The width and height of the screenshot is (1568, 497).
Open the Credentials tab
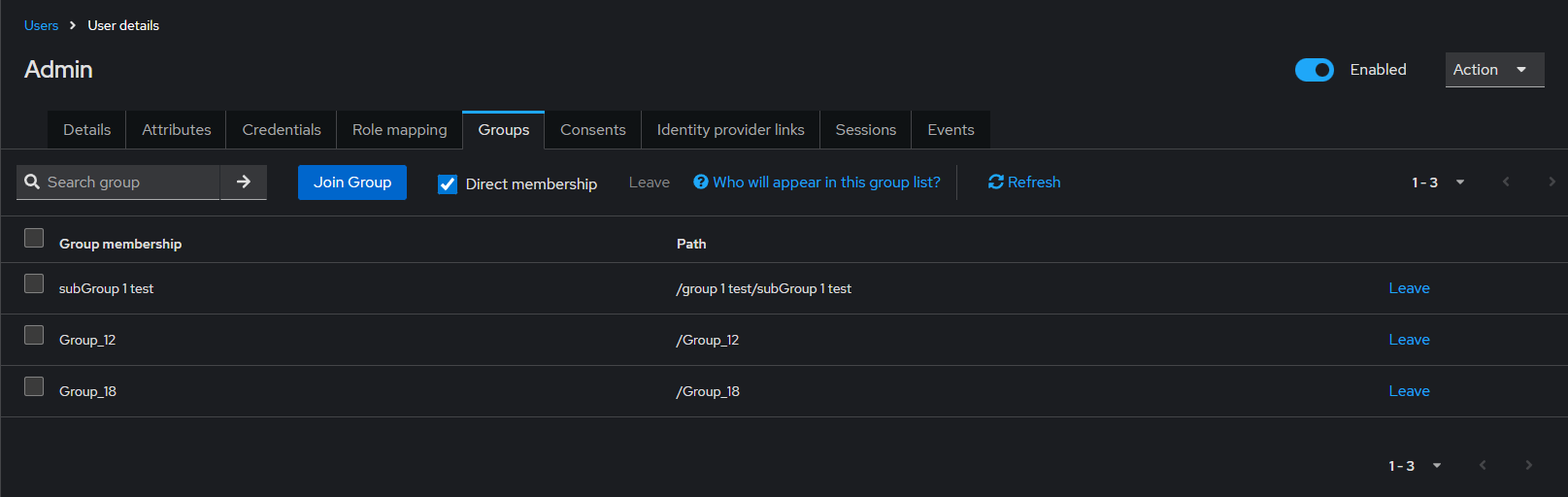click(282, 130)
